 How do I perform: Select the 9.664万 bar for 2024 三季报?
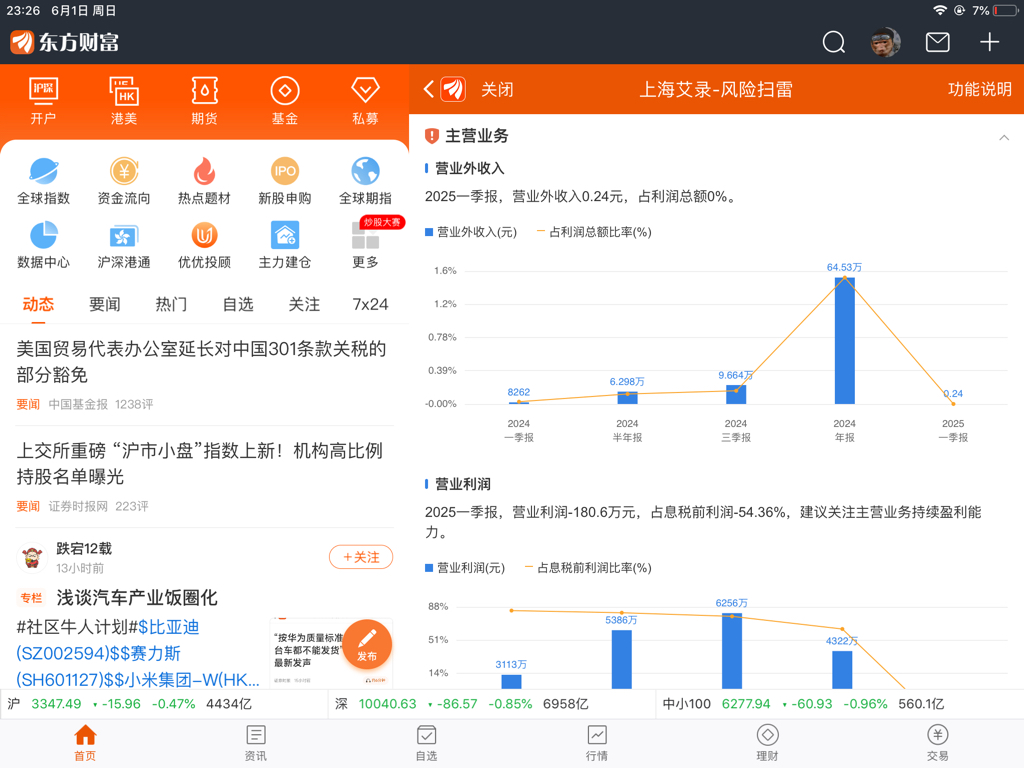pos(736,394)
